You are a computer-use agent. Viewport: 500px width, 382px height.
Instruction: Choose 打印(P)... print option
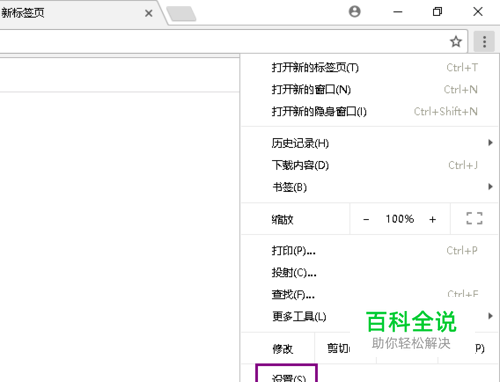(369, 250)
